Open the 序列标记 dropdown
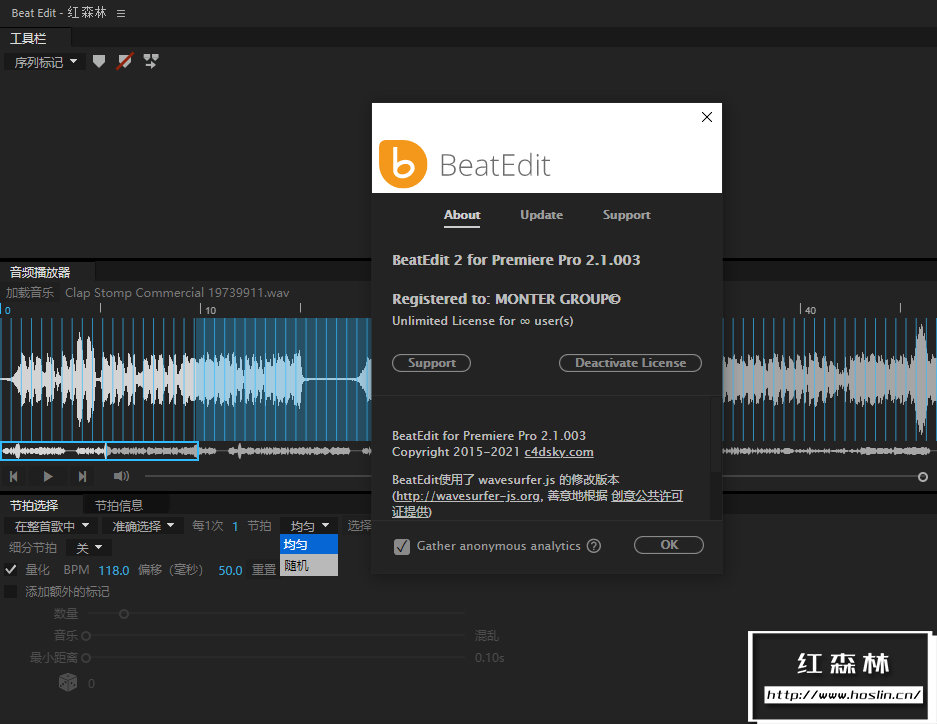Viewport: 937px width, 724px height. (44, 62)
